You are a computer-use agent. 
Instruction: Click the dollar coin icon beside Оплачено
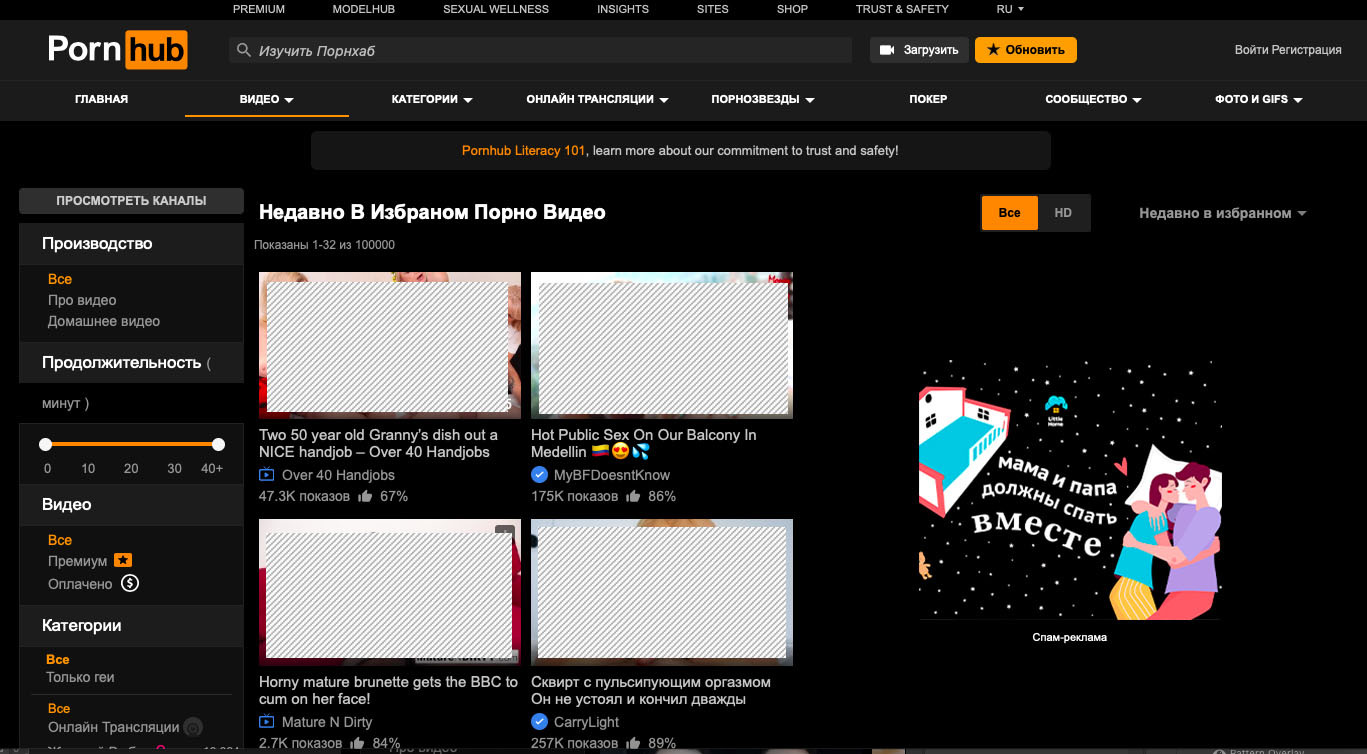(x=130, y=583)
